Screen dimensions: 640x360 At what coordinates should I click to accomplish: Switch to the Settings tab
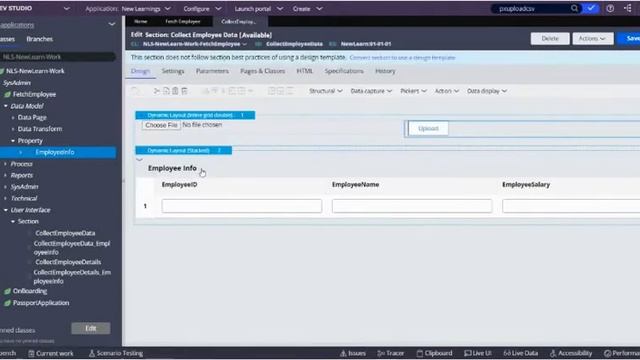coord(173,71)
